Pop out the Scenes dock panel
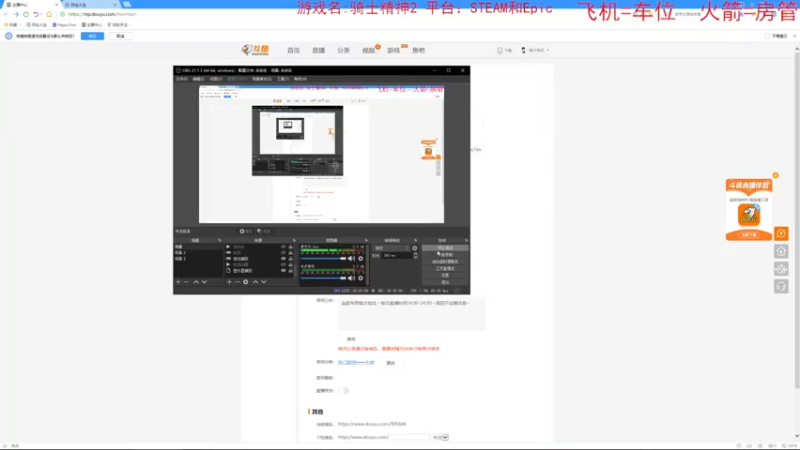This screenshot has width=800, height=450. [x=220, y=240]
